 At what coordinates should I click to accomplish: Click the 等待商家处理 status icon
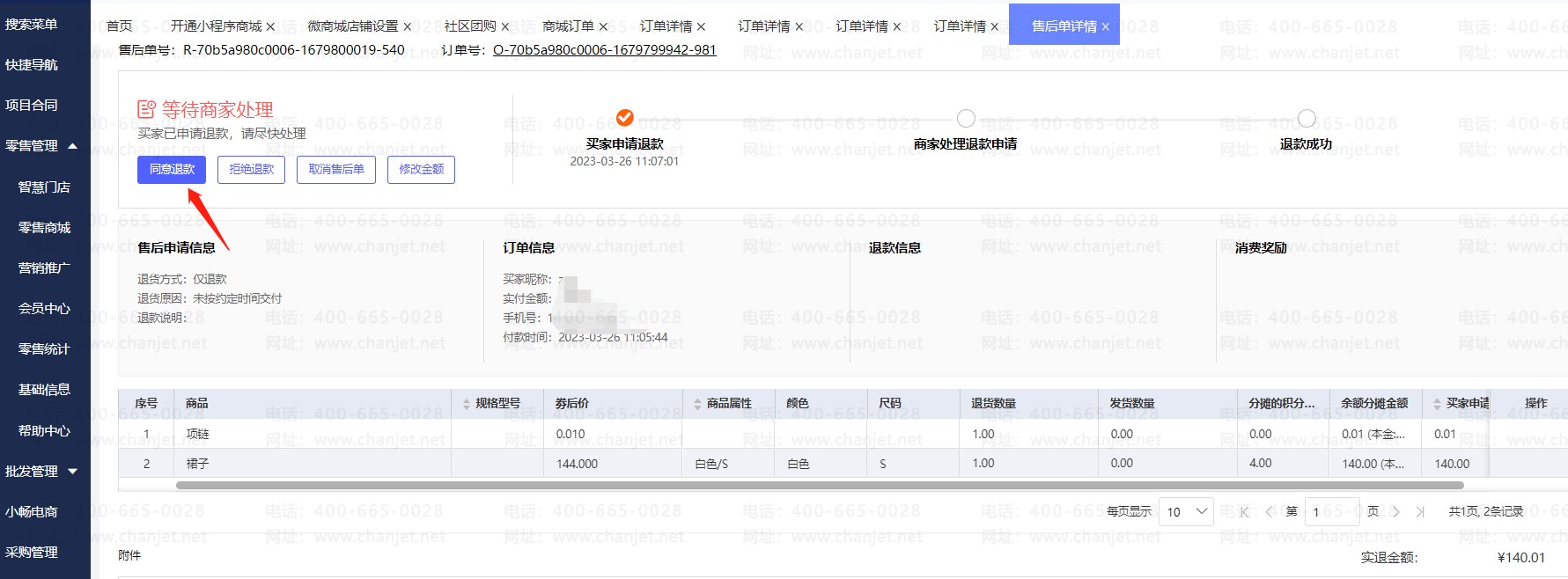(146, 109)
